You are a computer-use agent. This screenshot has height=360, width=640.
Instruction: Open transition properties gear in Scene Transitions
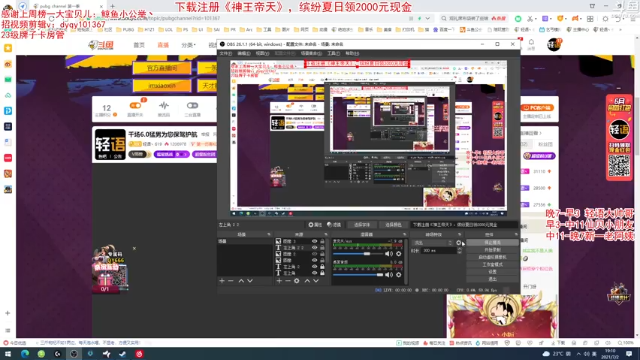459,242
